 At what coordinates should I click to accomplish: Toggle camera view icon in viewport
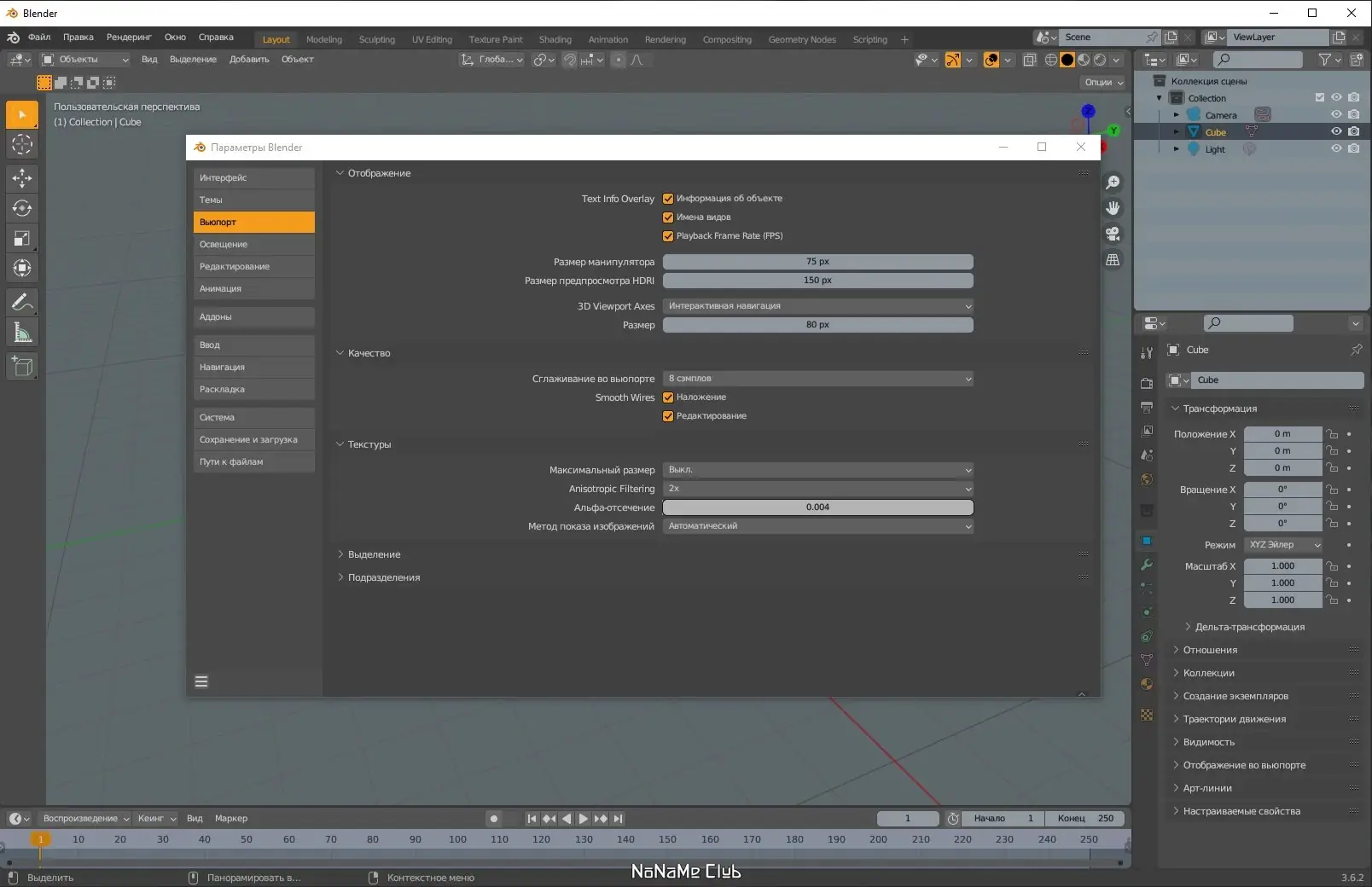click(1113, 234)
